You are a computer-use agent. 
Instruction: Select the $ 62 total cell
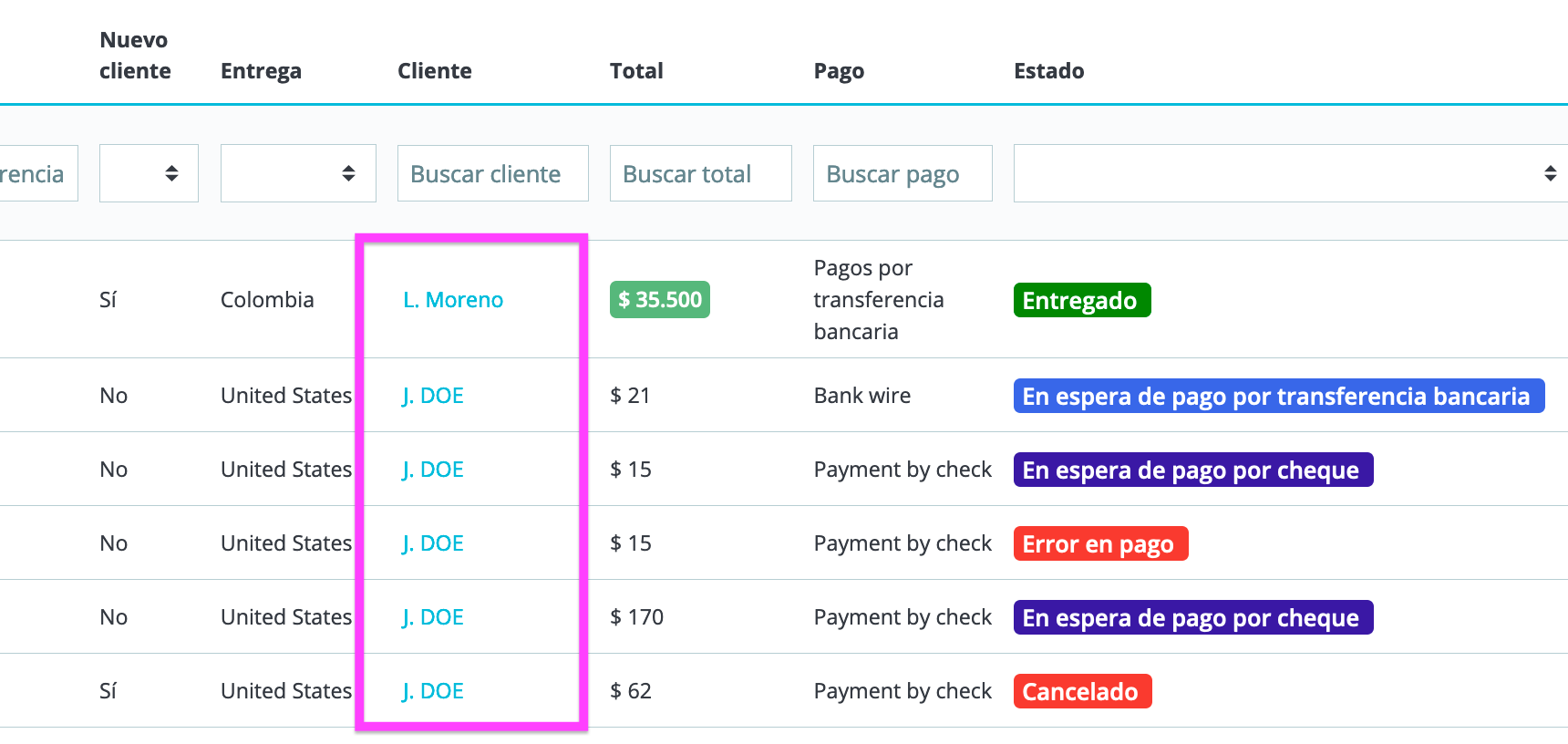(631, 691)
